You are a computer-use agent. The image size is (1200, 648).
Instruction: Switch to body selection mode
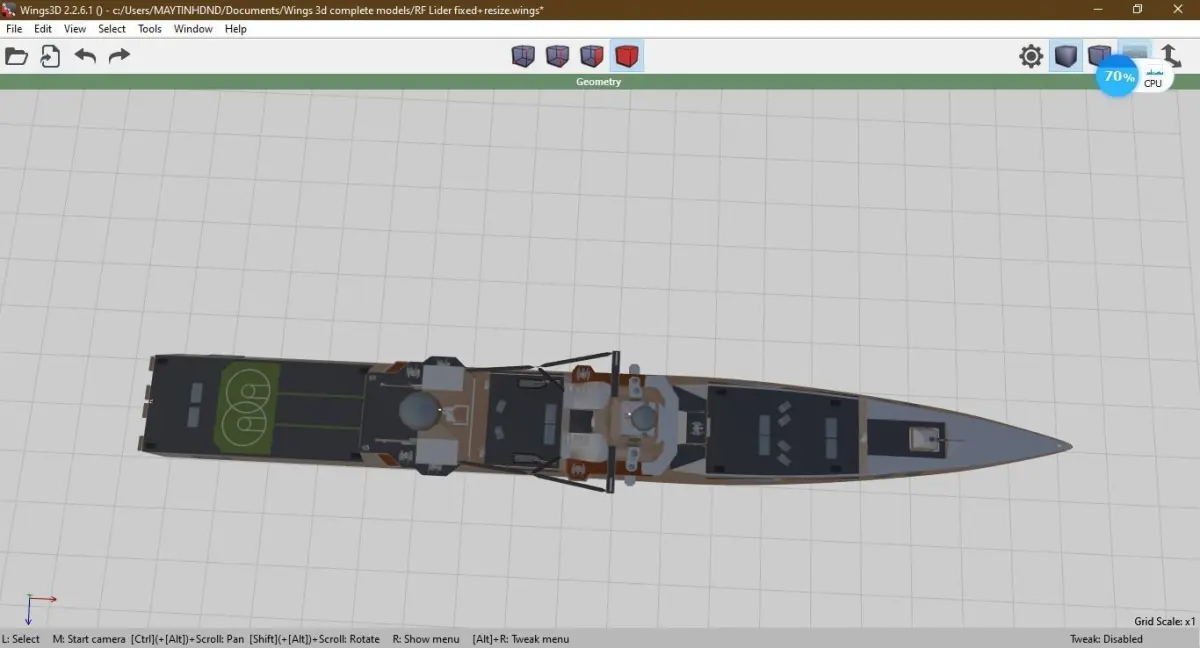coord(627,56)
